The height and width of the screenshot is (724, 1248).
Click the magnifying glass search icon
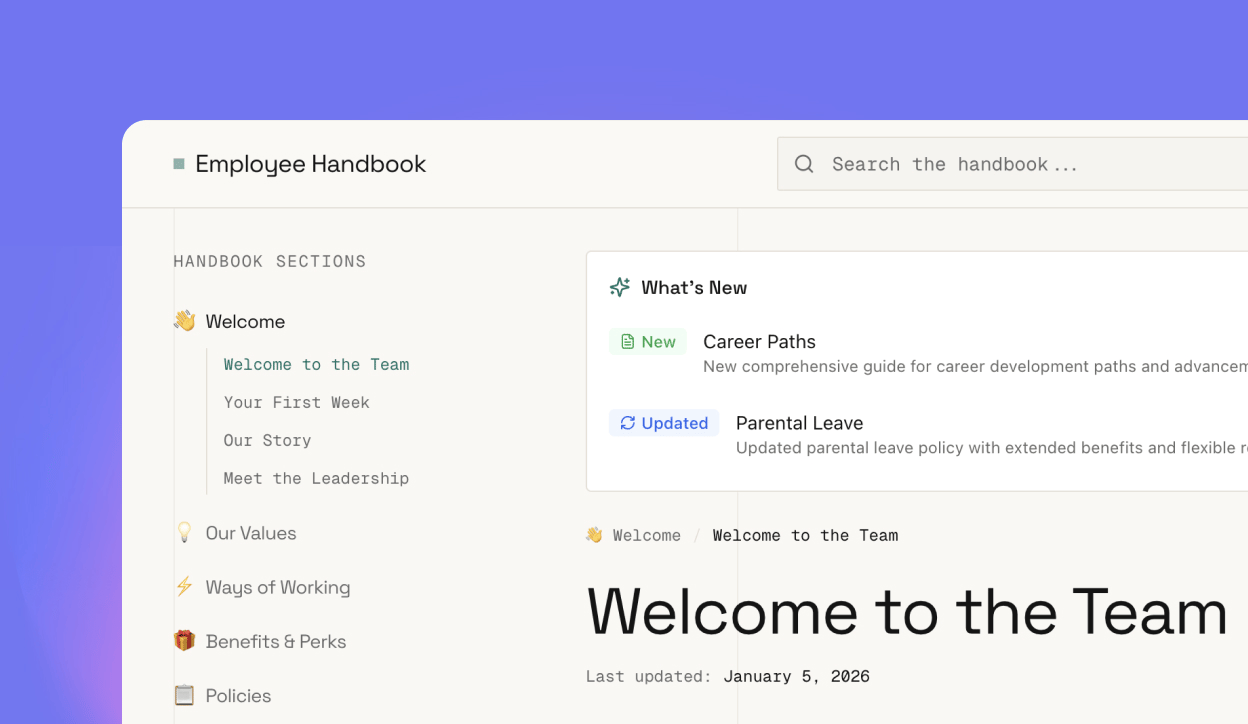804,164
